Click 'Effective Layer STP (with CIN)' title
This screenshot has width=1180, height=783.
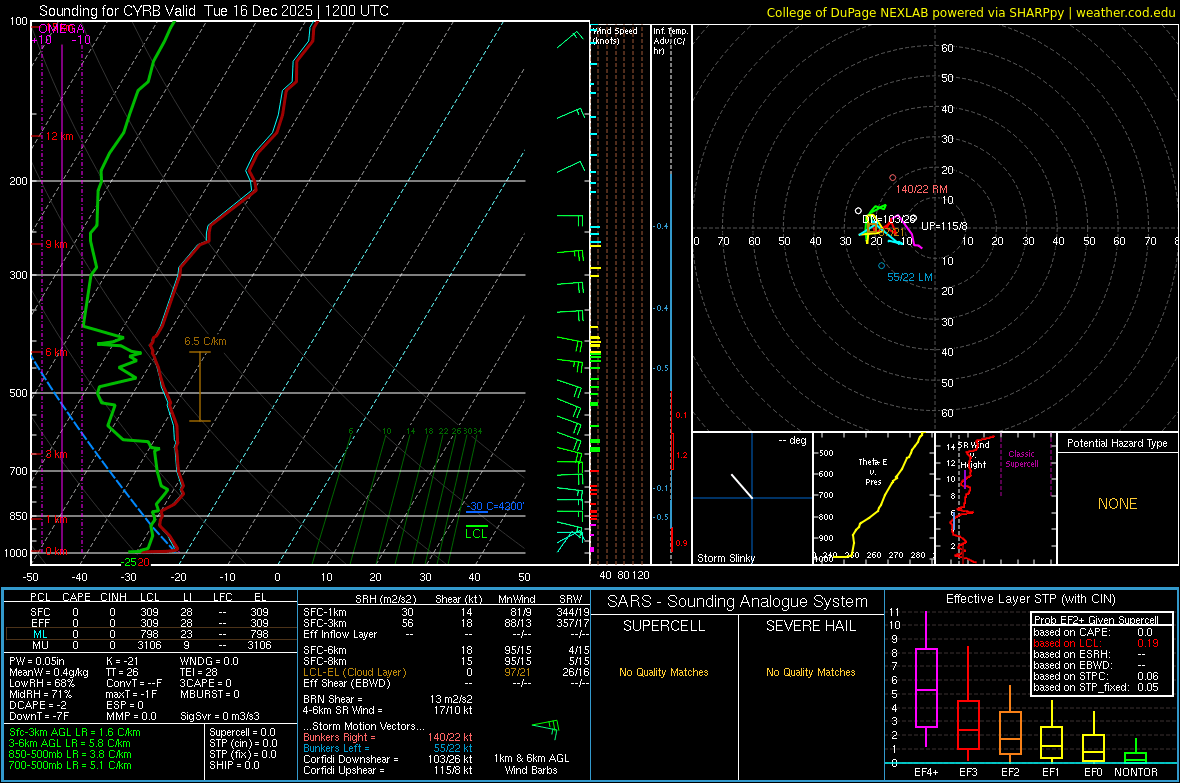coord(1030,599)
